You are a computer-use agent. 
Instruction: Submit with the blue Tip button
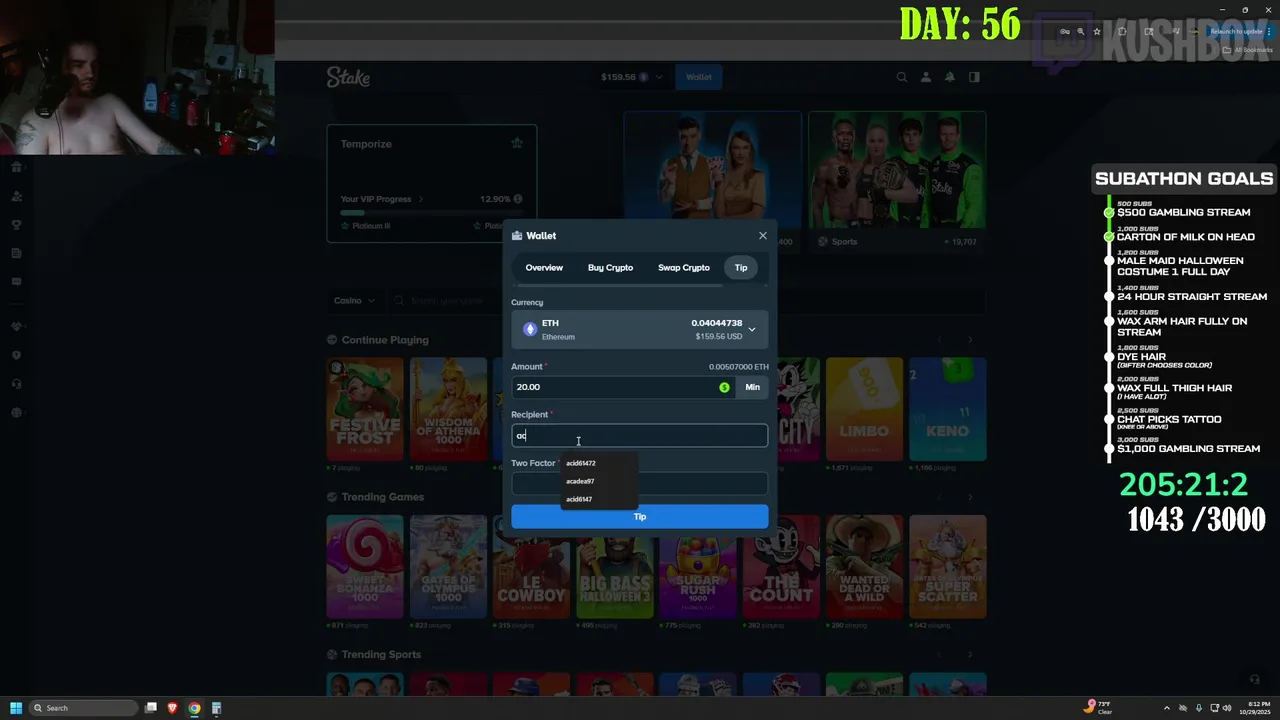(640, 517)
